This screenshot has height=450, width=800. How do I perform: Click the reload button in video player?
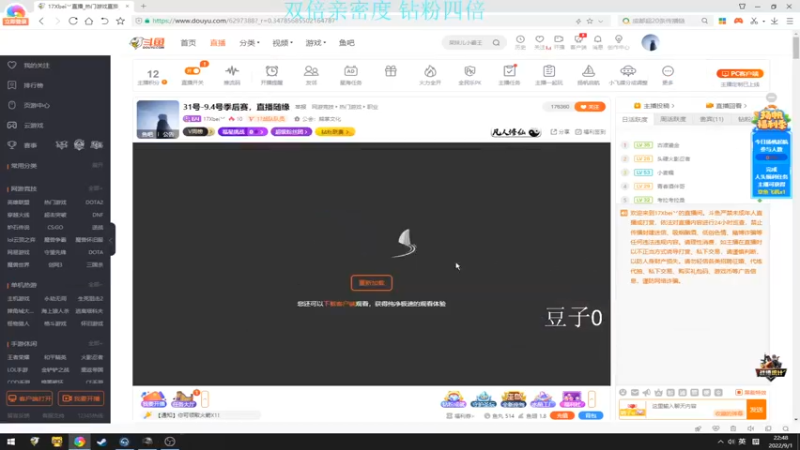point(371,283)
